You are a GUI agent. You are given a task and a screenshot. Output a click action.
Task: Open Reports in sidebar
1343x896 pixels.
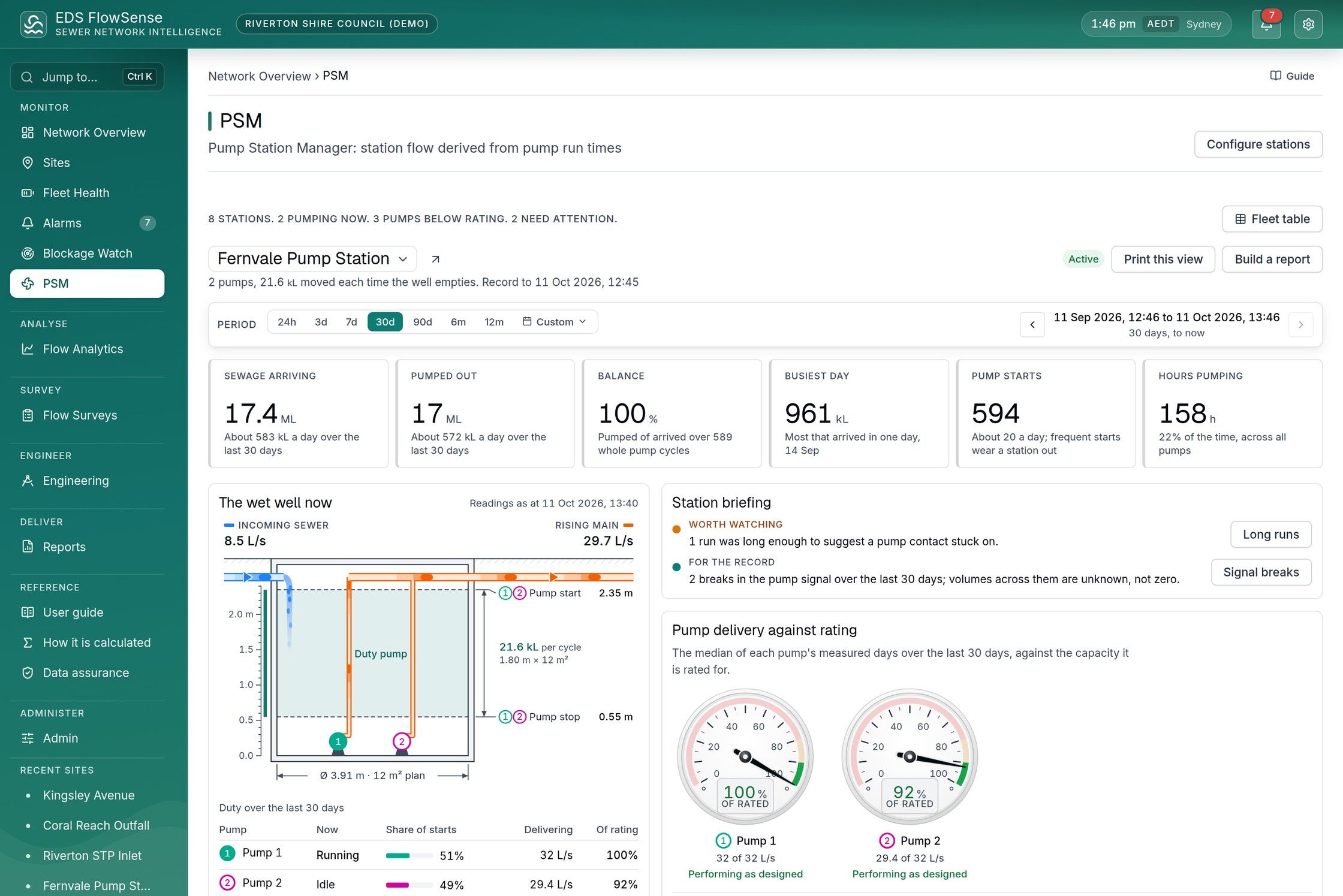[x=87, y=547]
